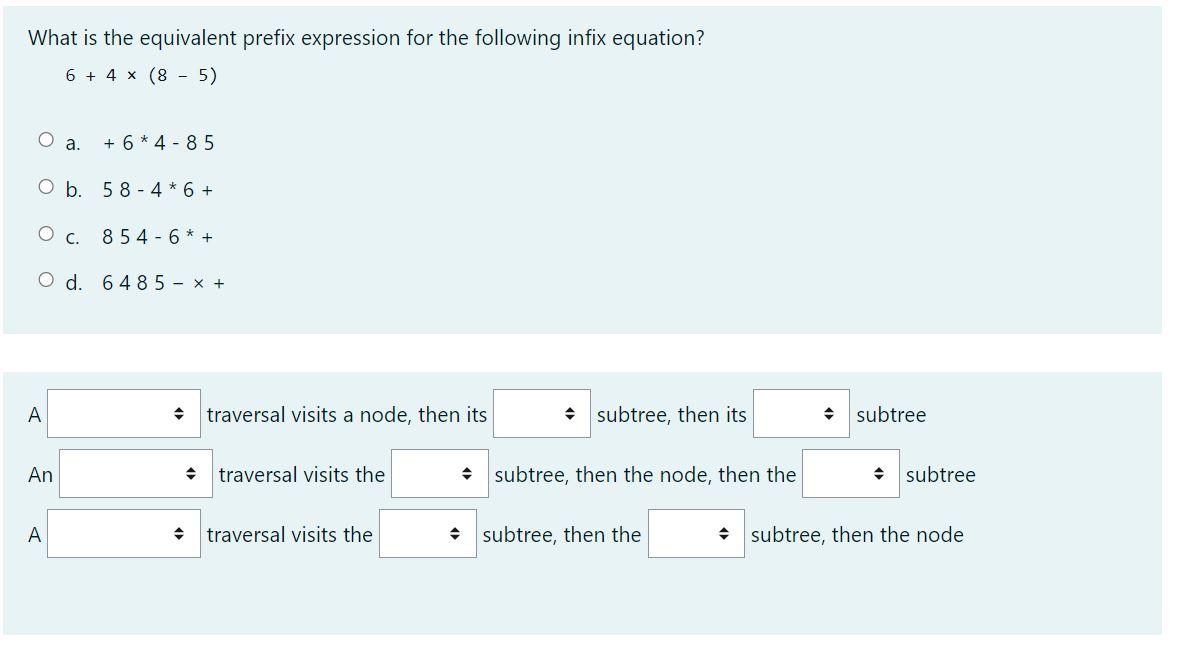Click the prefix expression question text

click(366, 38)
